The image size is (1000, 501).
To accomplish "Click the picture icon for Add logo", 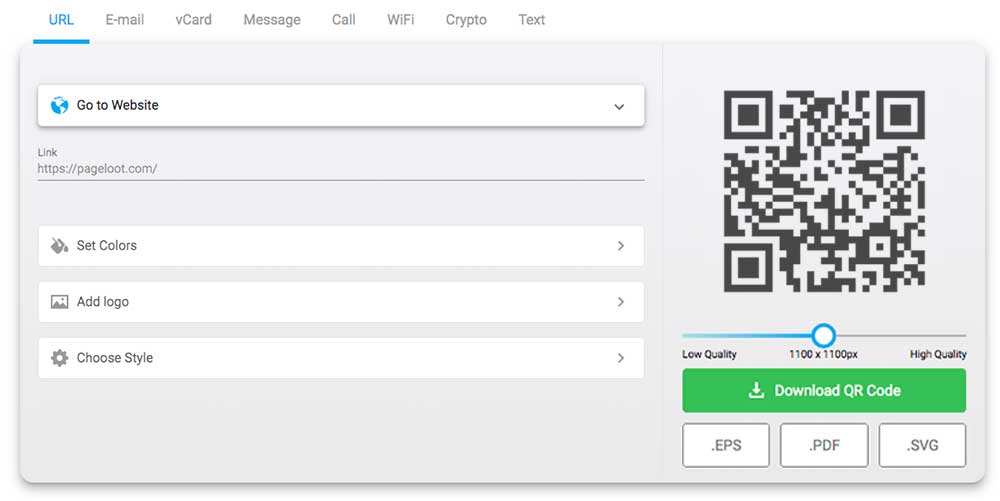I will pyautogui.click(x=59, y=301).
